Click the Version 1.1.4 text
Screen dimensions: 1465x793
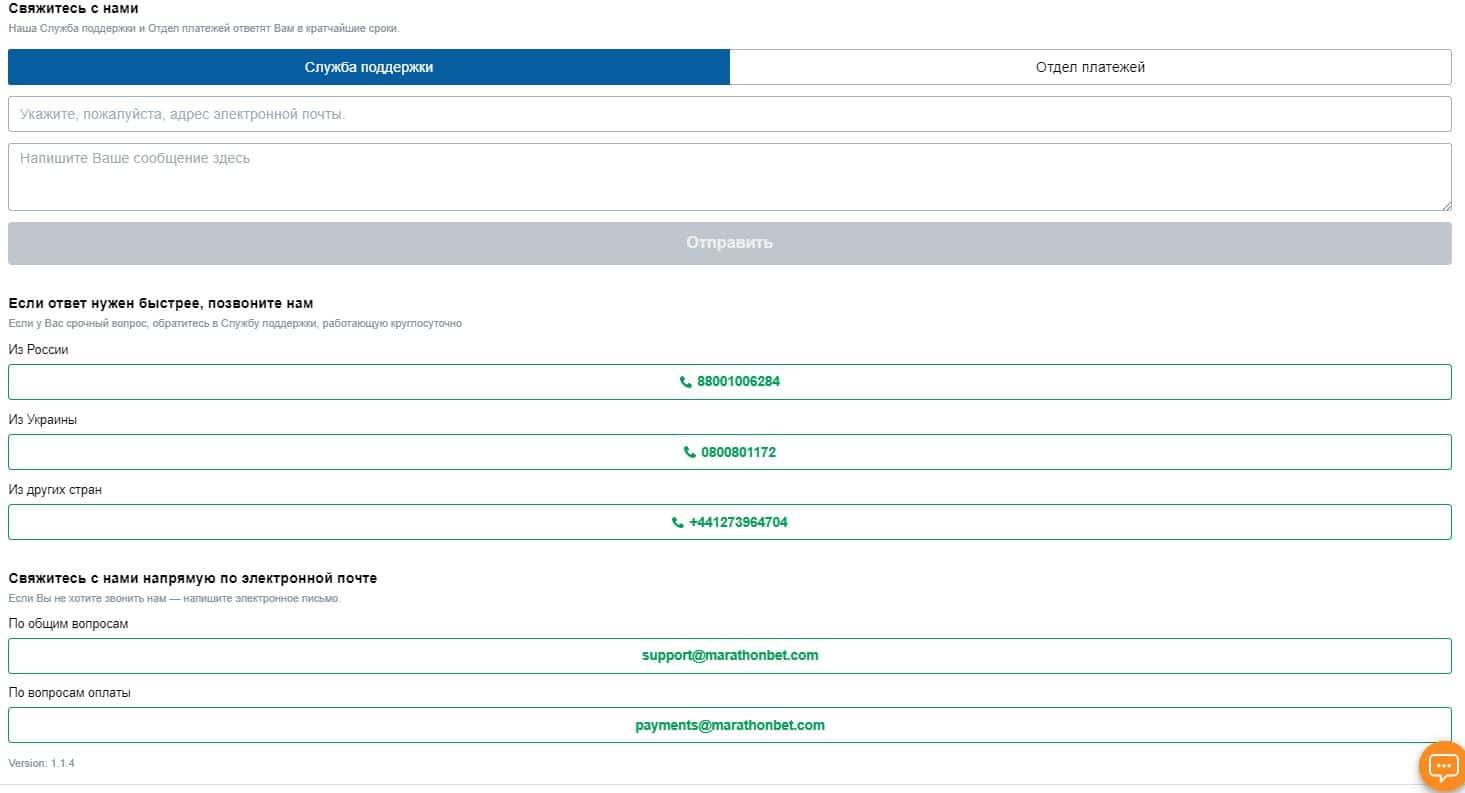coord(42,763)
